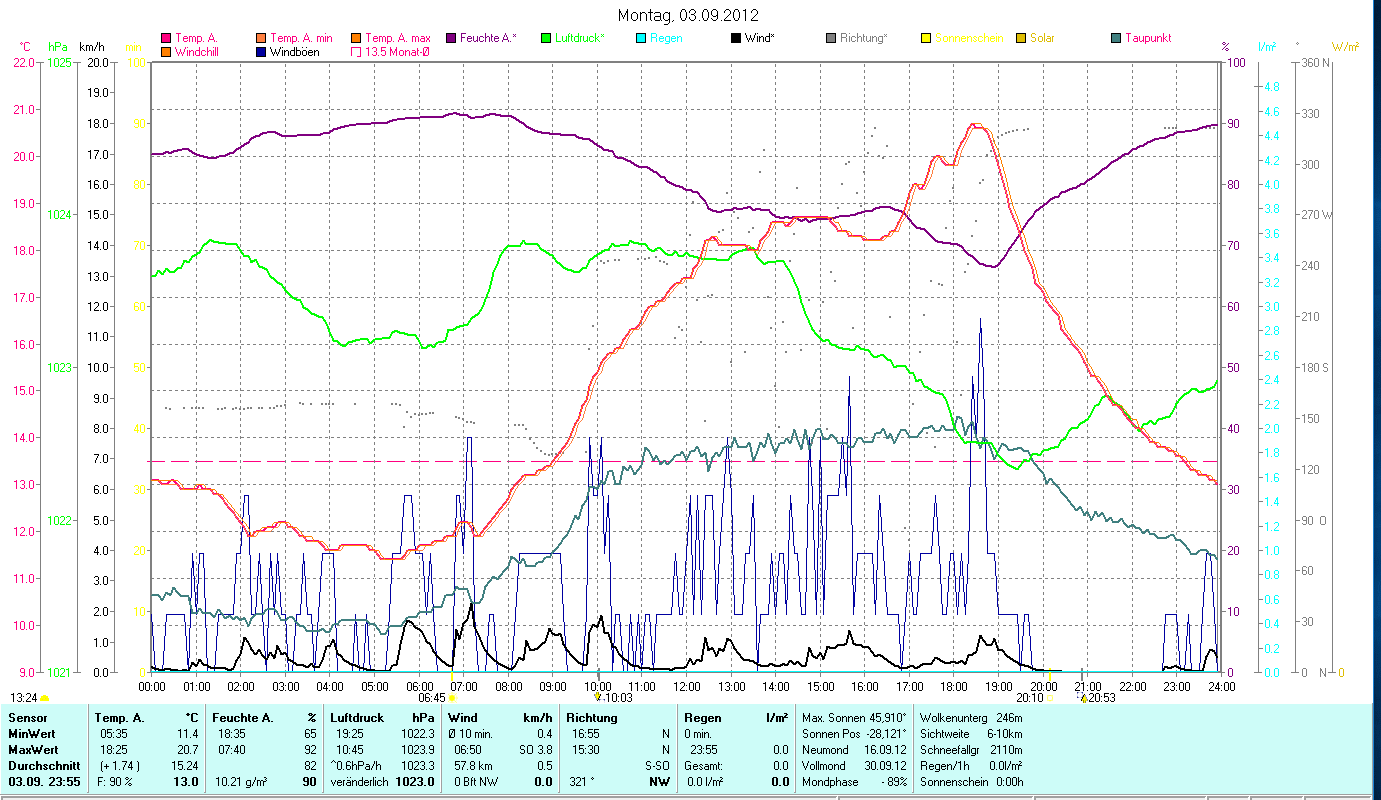
Task: Click the 0.0 l/m² rain value
Action: pyautogui.click(x=704, y=781)
